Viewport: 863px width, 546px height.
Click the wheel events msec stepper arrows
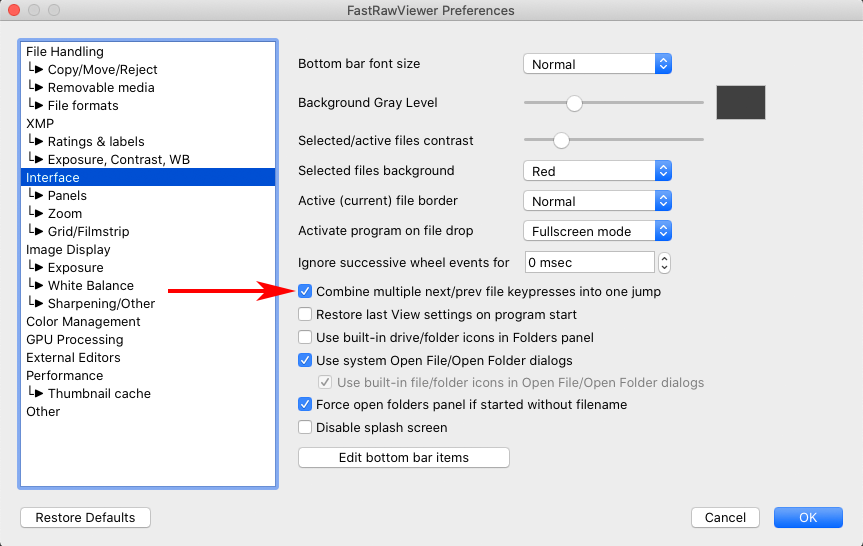(664, 263)
